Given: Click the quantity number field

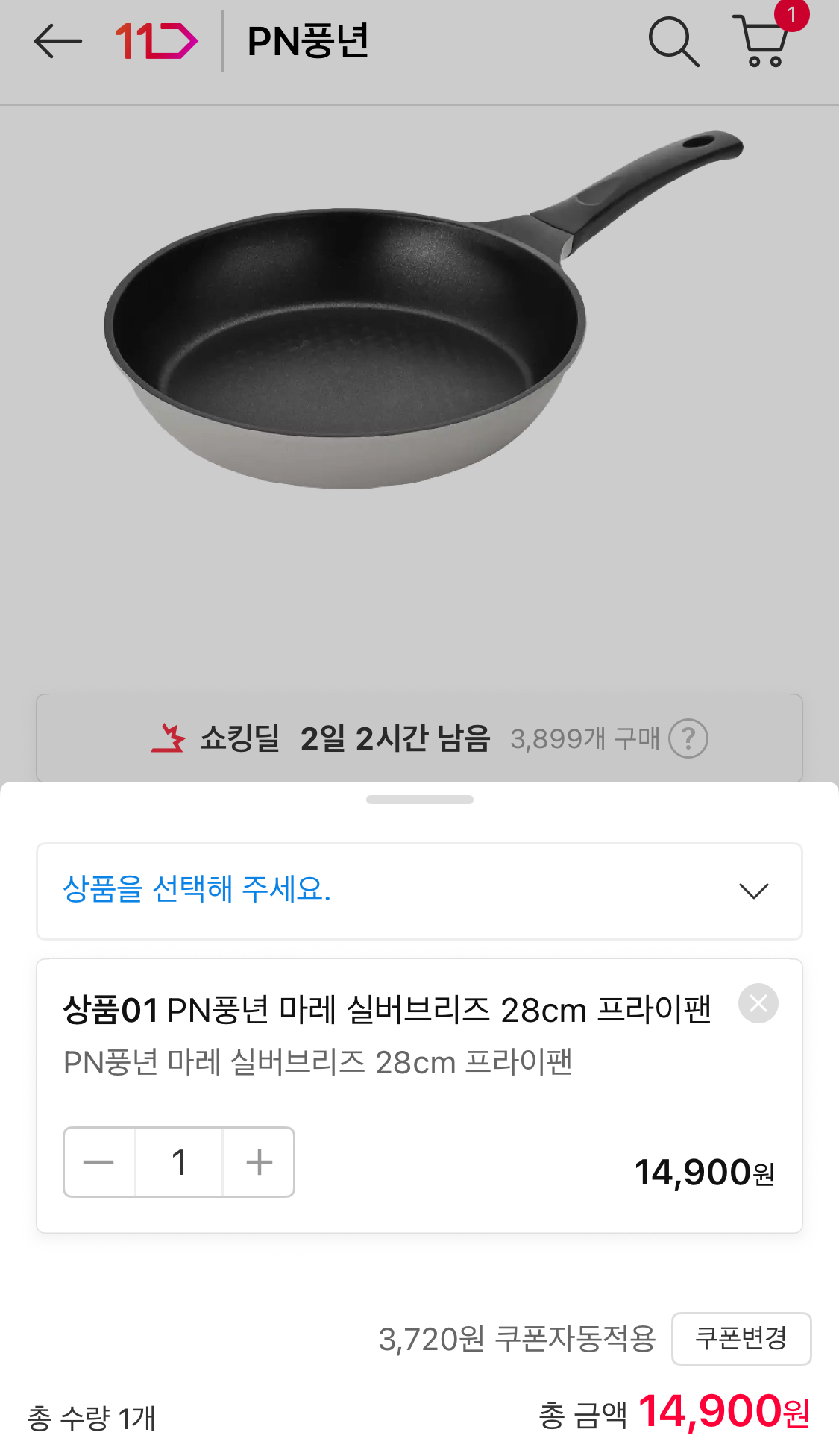Looking at the screenshot, I should [179, 1162].
